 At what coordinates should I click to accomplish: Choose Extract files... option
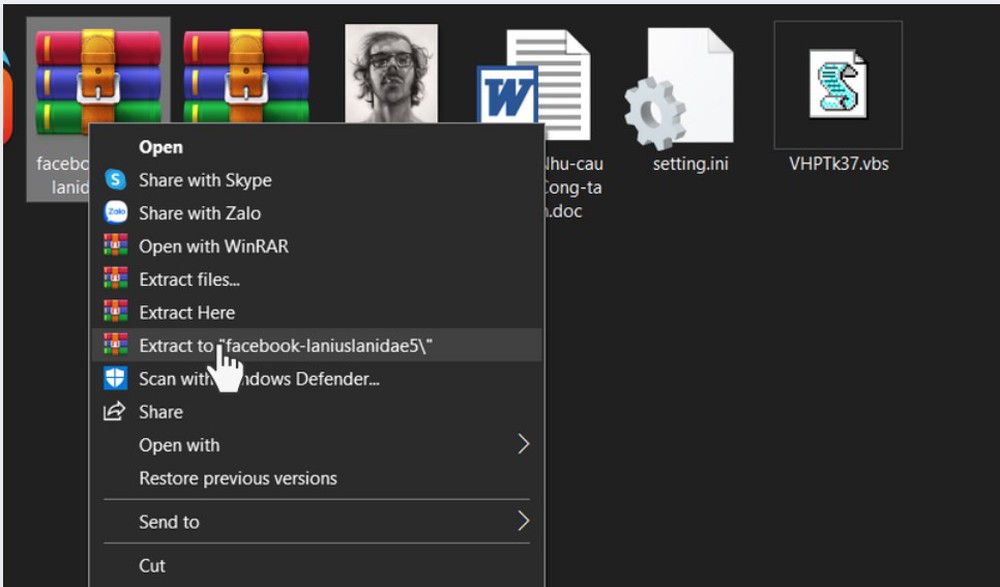pos(317,279)
